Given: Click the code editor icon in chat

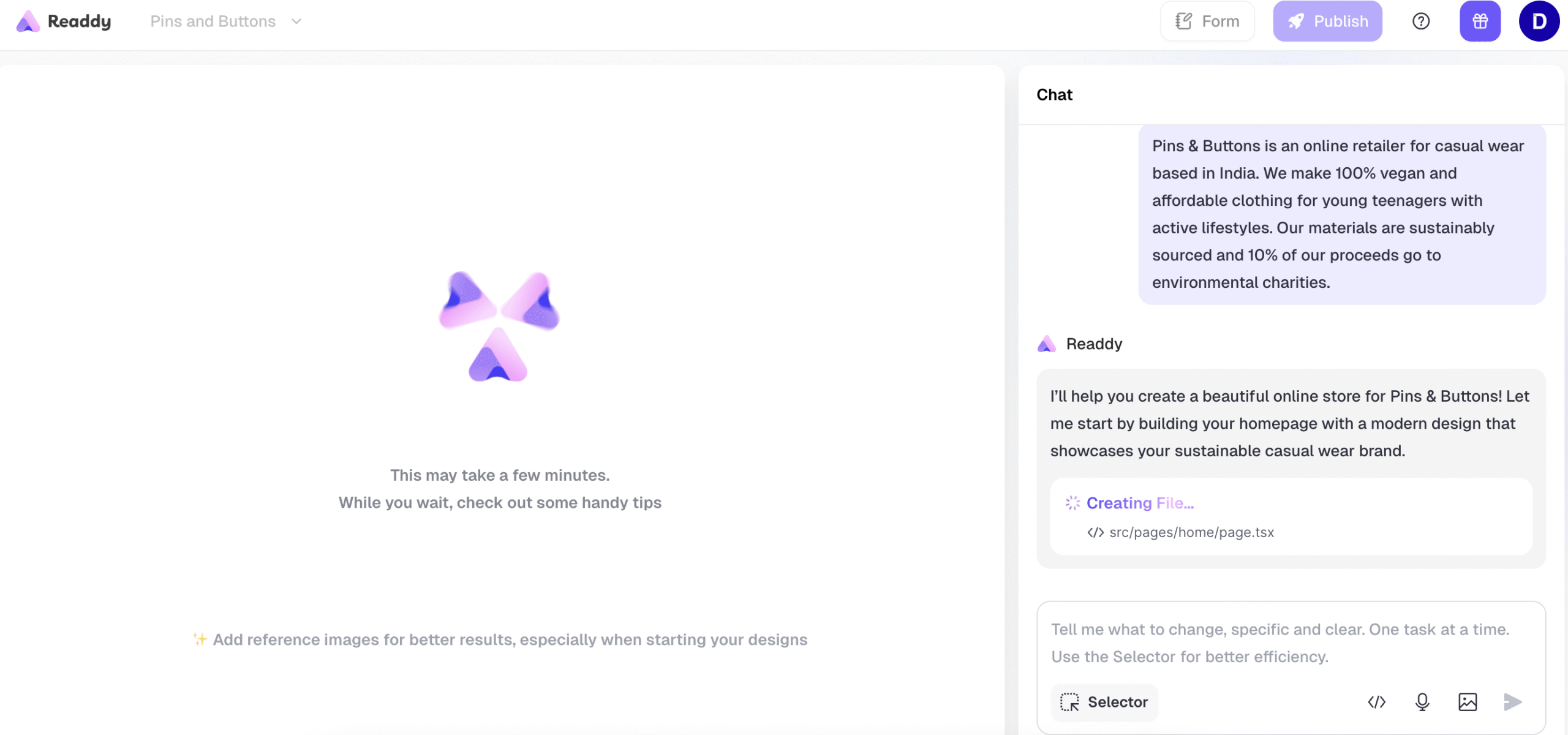Looking at the screenshot, I should click(x=1376, y=702).
